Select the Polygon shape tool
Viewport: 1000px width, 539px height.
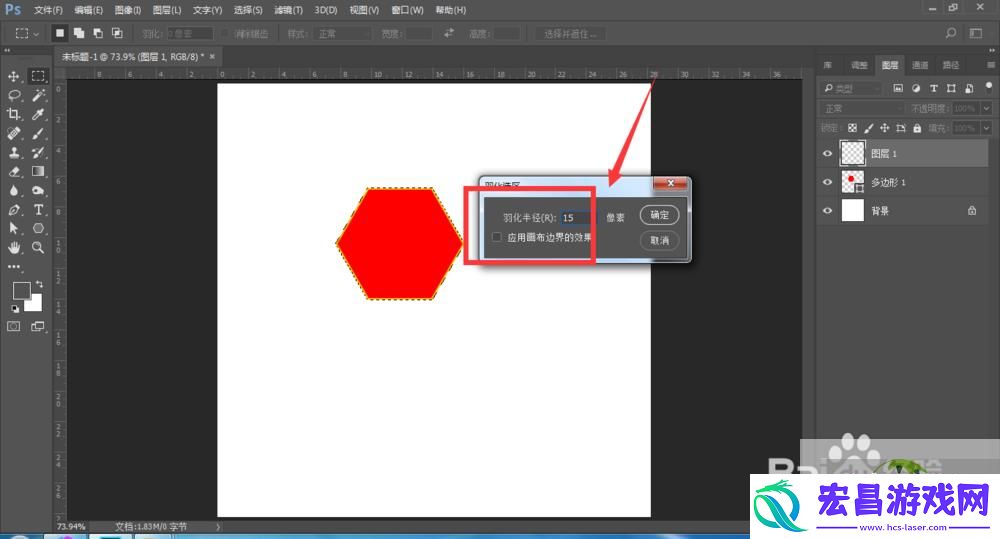point(38,228)
